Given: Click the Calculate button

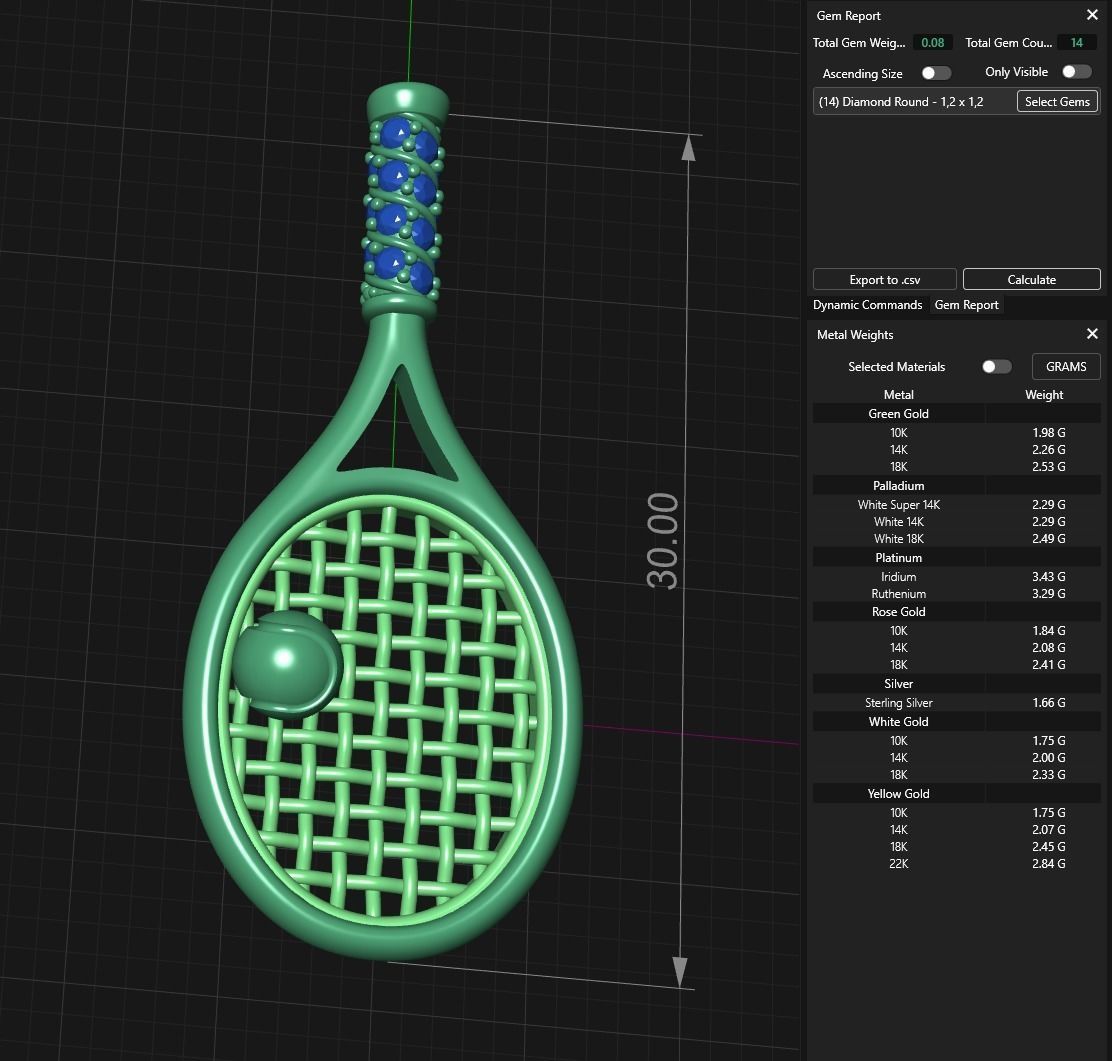Looking at the screenshot, I should (x=1031, y=279).
